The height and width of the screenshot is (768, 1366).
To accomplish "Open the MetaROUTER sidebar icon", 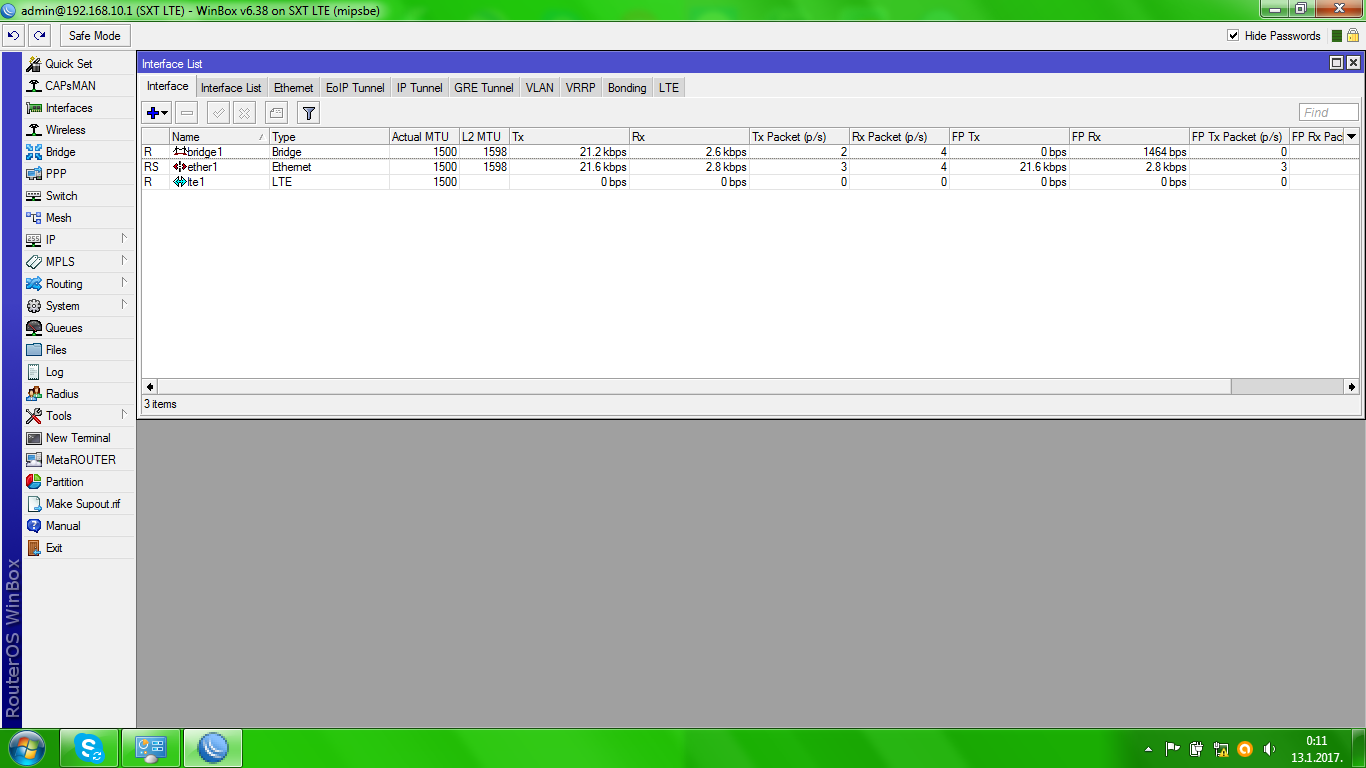I will click(x=34, y=460).
